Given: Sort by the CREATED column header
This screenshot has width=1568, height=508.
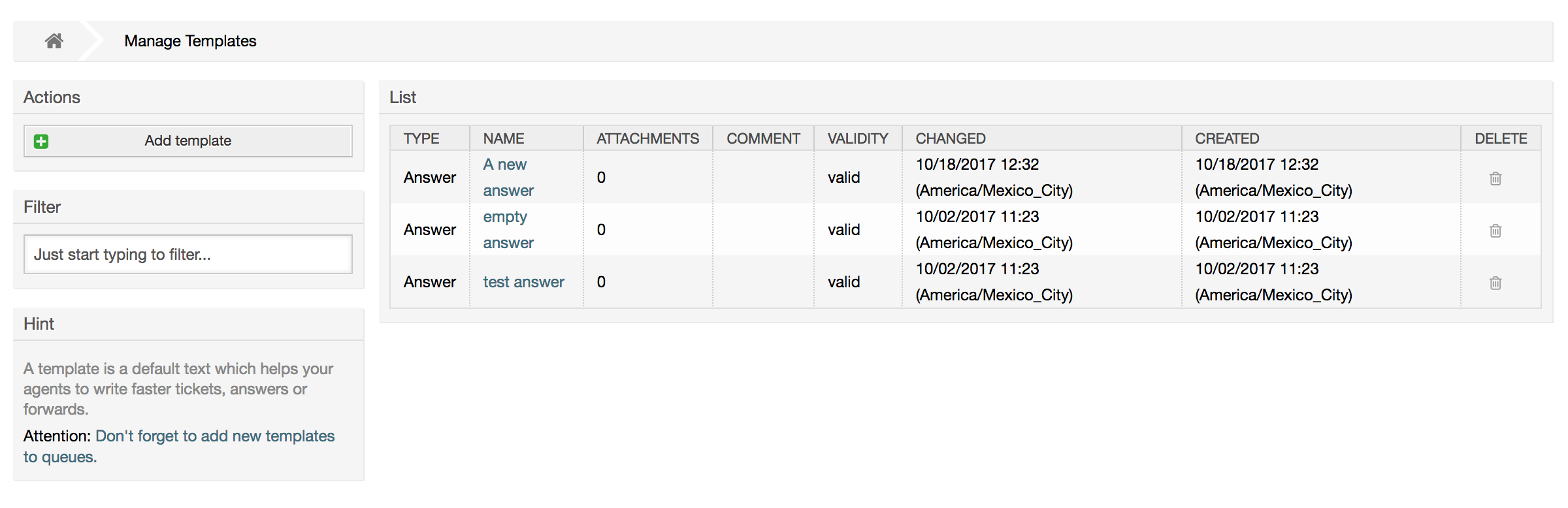Looking at the screenshot, I should tap(1227, 138).
